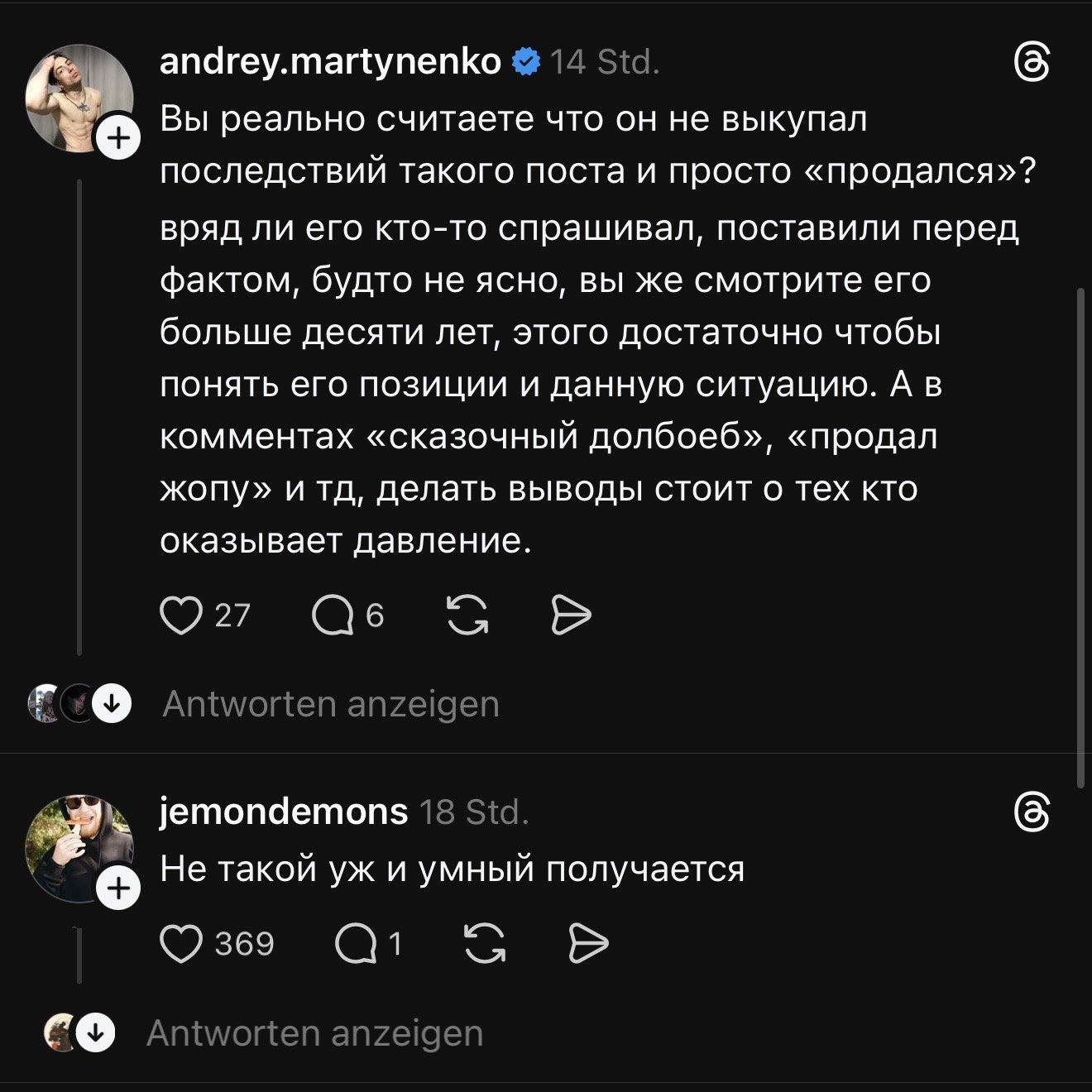Share andrey.martynenko's comment via the send icon
This screenshot has width=1092, height=1092.
pyautogui.click(x=571, y=615)
